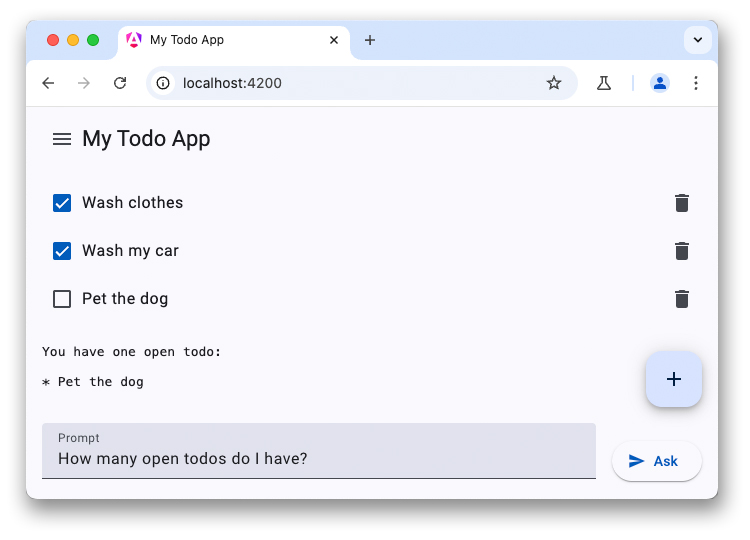Uncheck the Wash clothes checkbox
Image resolution: width=750 pixels, height=540 pixels.
[x=62, y=203]
